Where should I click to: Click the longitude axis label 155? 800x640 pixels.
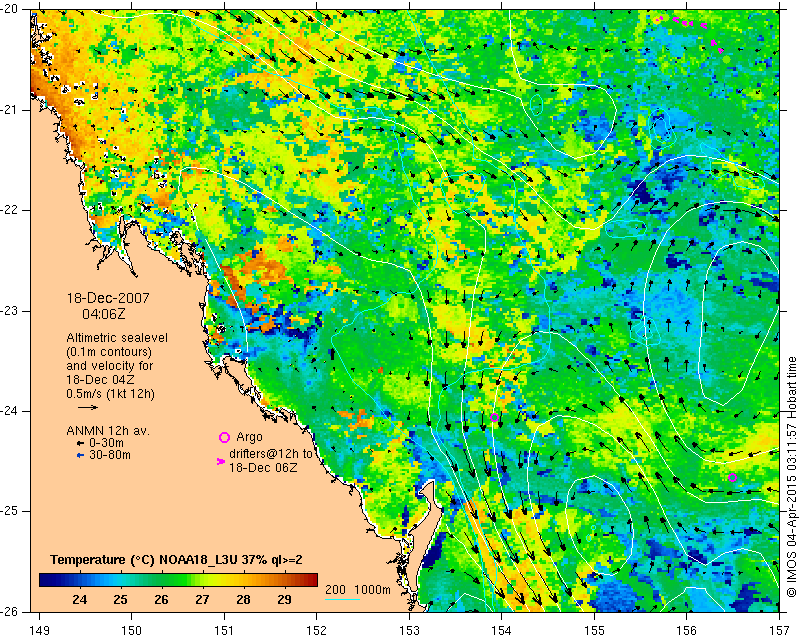(594, 631)
